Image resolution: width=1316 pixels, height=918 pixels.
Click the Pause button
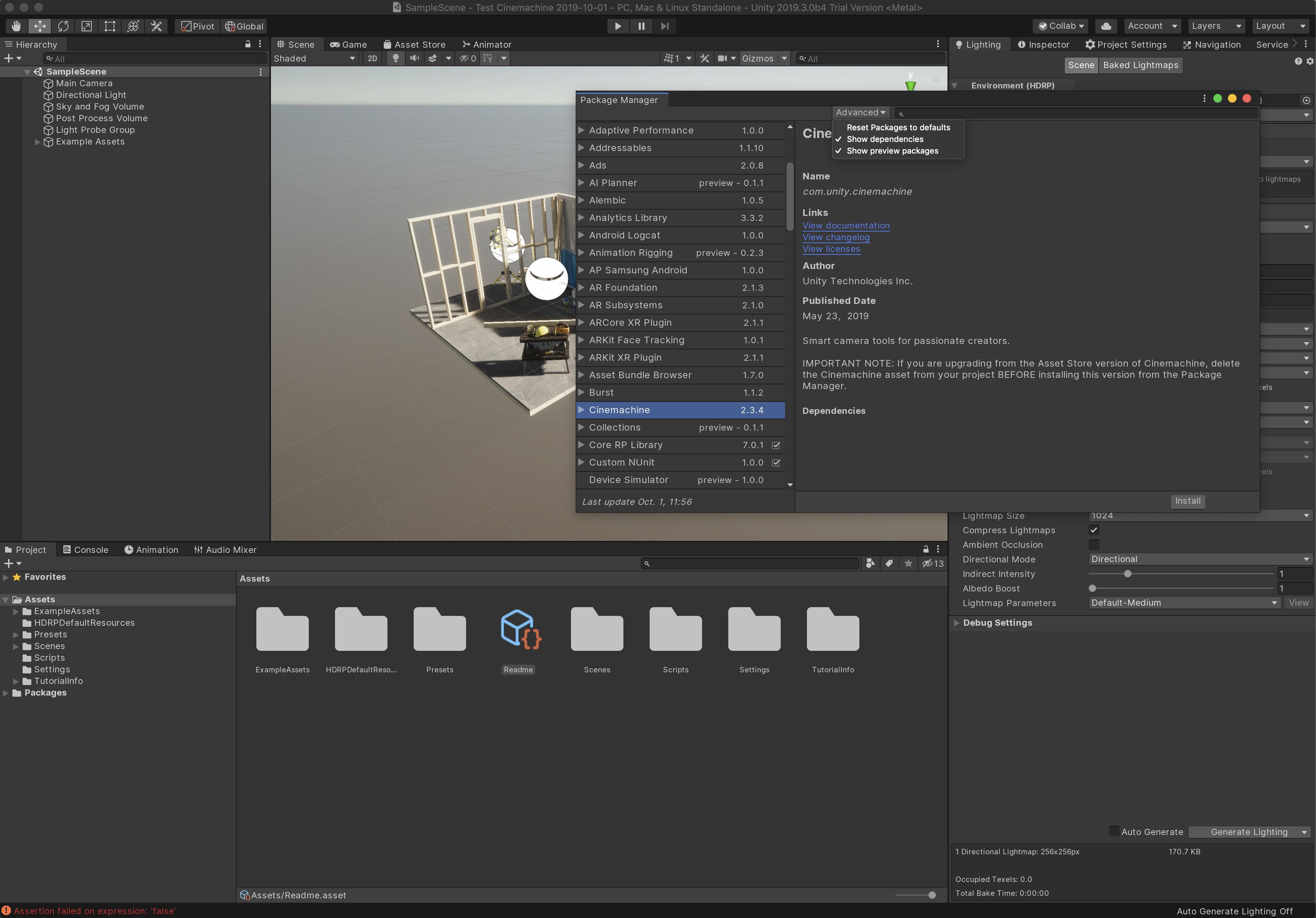coord(641,26)
